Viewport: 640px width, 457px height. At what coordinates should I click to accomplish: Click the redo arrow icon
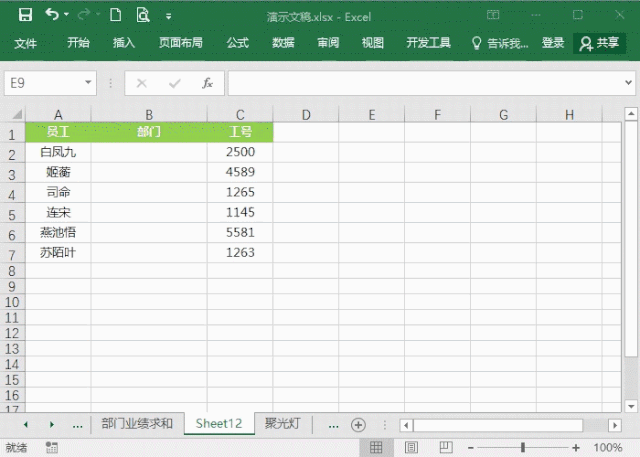click(x=84, y=15)
